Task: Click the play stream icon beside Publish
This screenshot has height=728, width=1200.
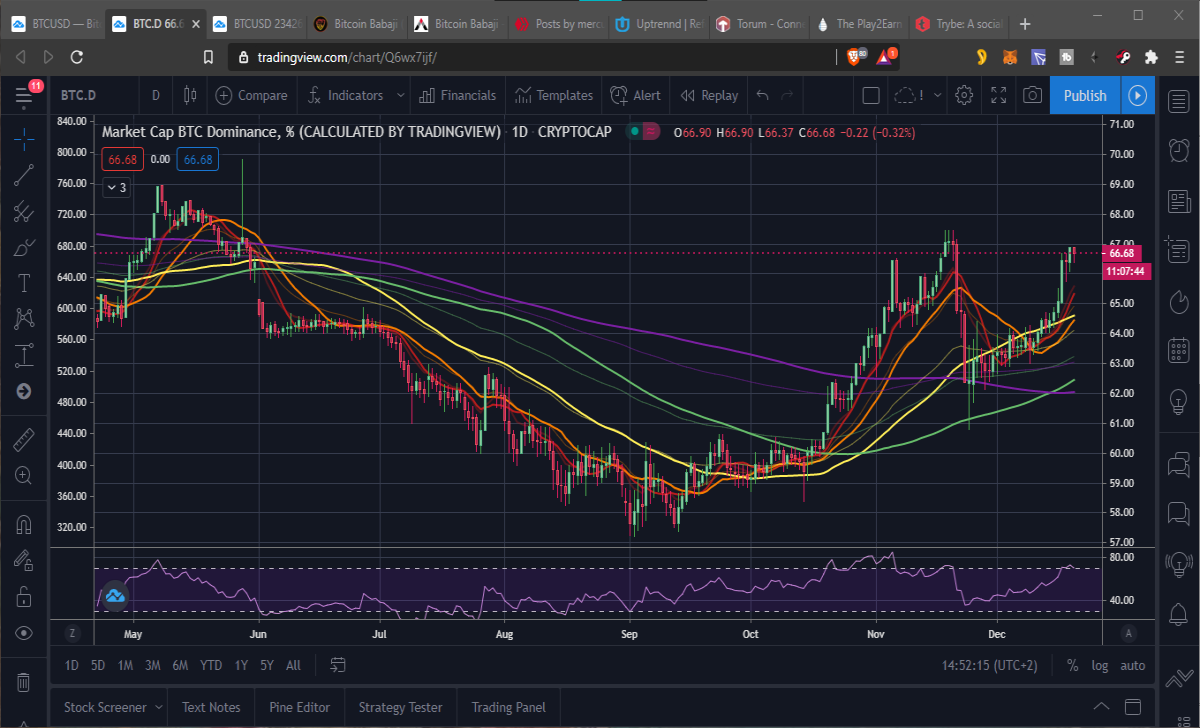Action: click(x=1138, y=95)
